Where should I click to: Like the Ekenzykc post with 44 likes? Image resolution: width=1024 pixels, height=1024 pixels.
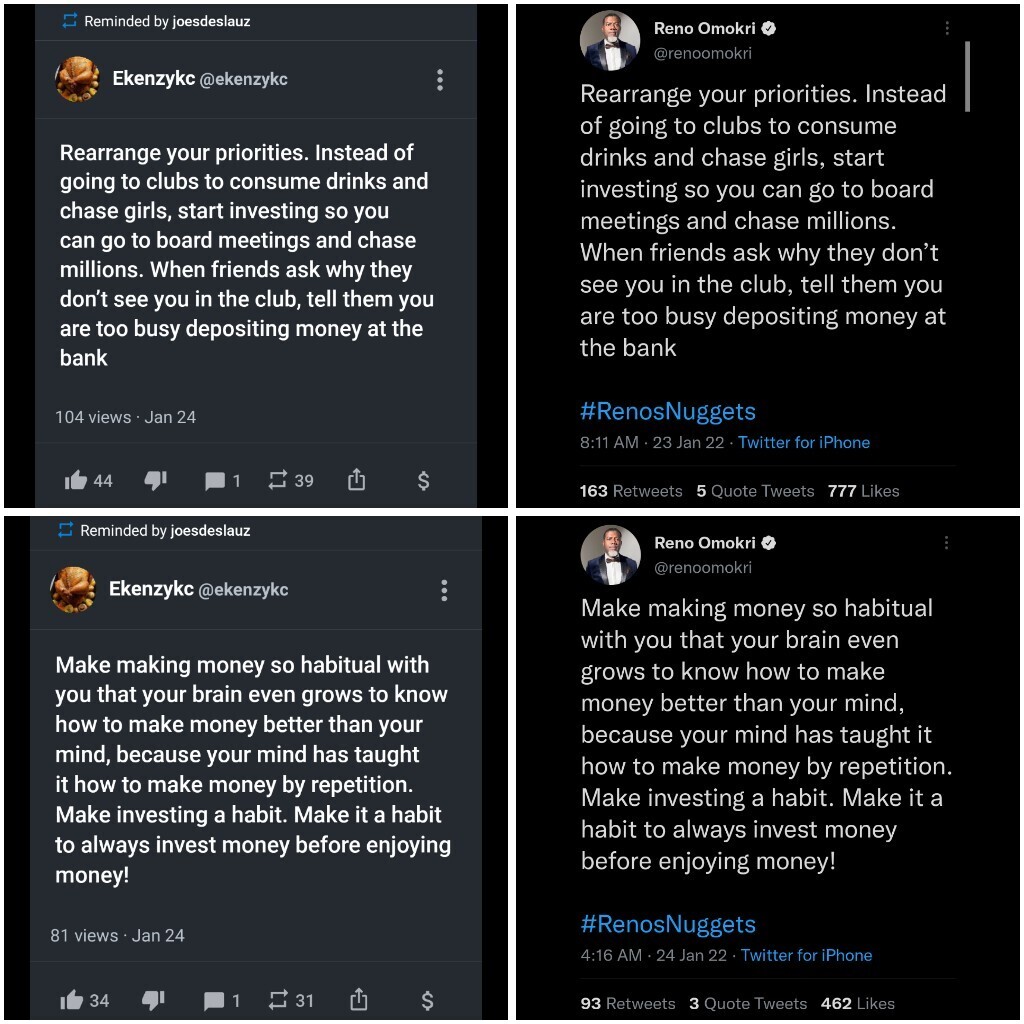pyautogui.click(x=76, y=481)
